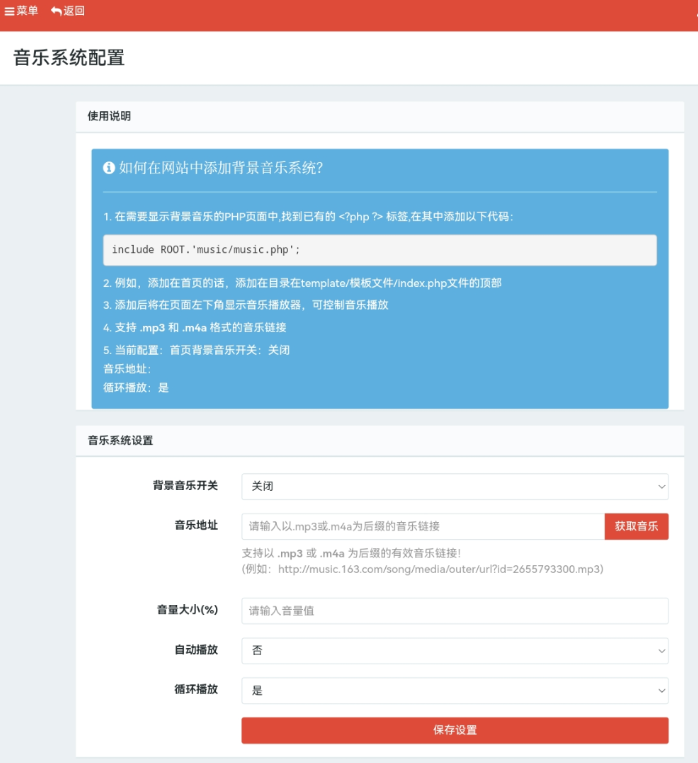Open the 自动播放 dropdown

coord(454,650)
